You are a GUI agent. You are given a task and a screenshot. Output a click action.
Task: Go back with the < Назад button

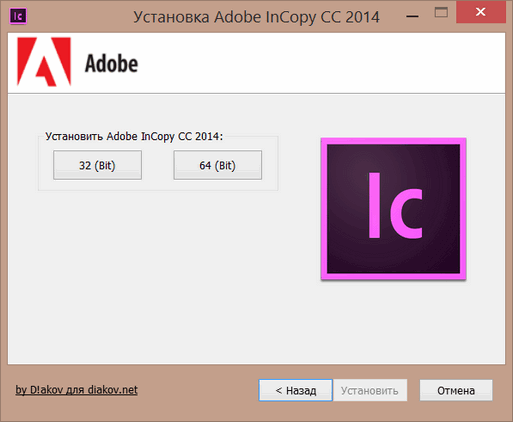(296, 390)
